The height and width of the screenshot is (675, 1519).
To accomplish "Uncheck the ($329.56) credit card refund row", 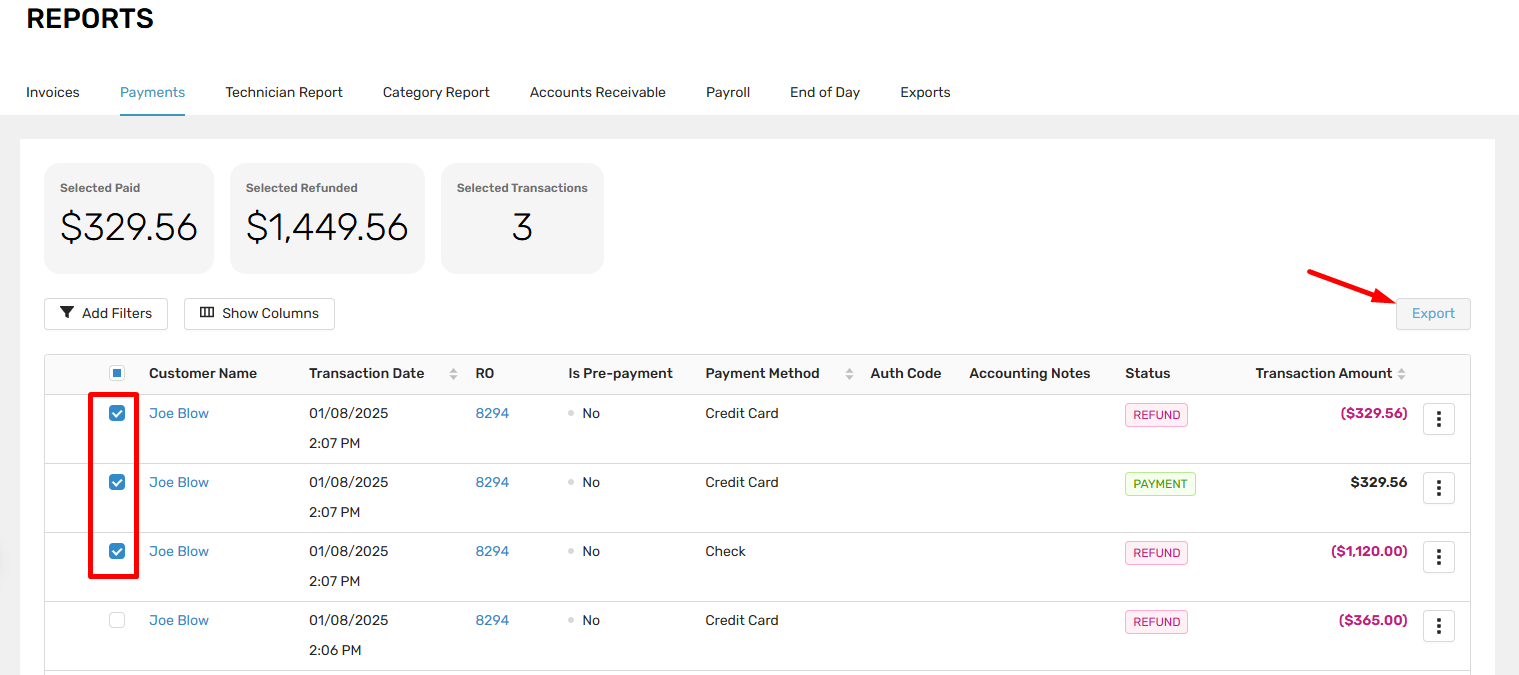I will [x=117, y=413].
